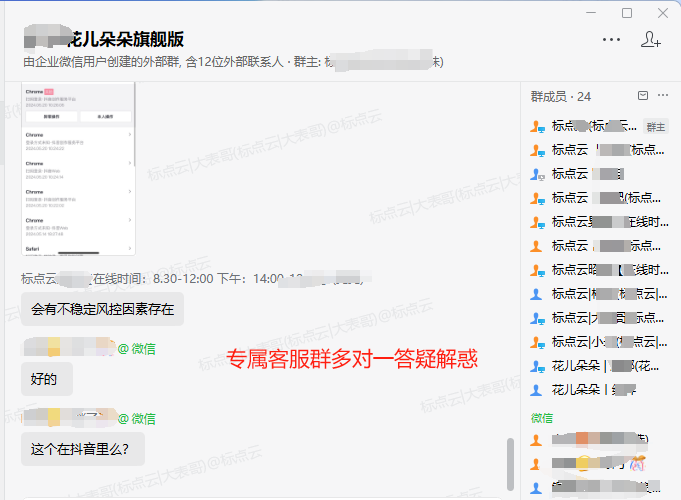This screenshot has height=500, width=681.
Task: Close the chat window
Action: 663,13
